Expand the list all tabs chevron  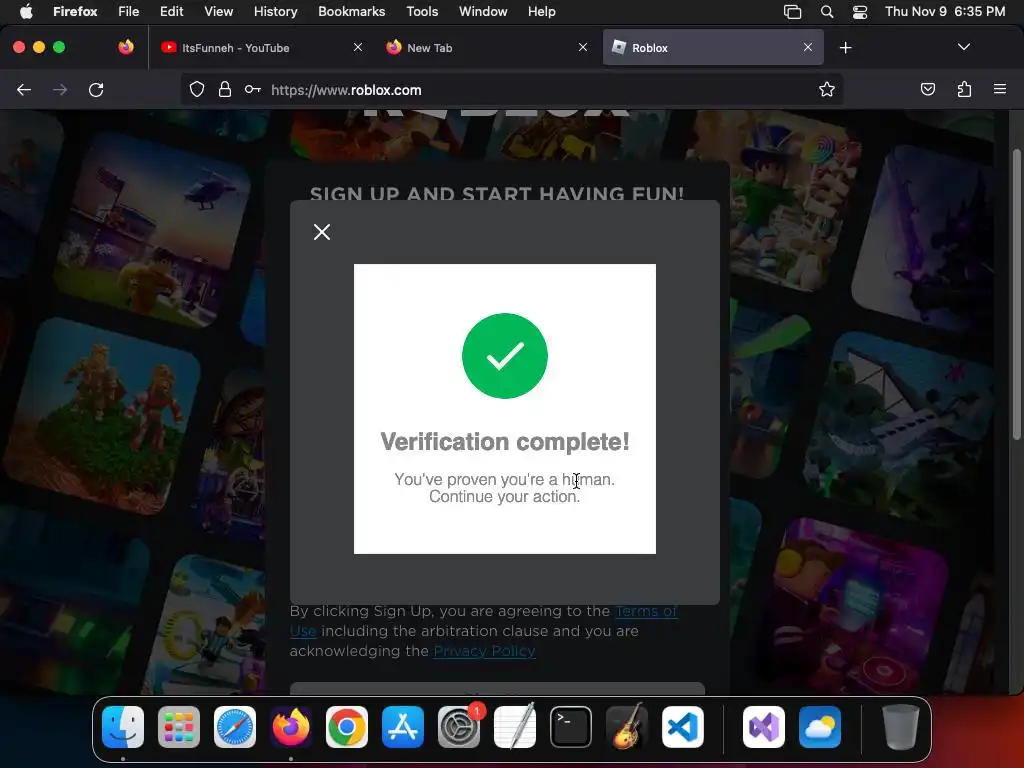coord(964,47)
